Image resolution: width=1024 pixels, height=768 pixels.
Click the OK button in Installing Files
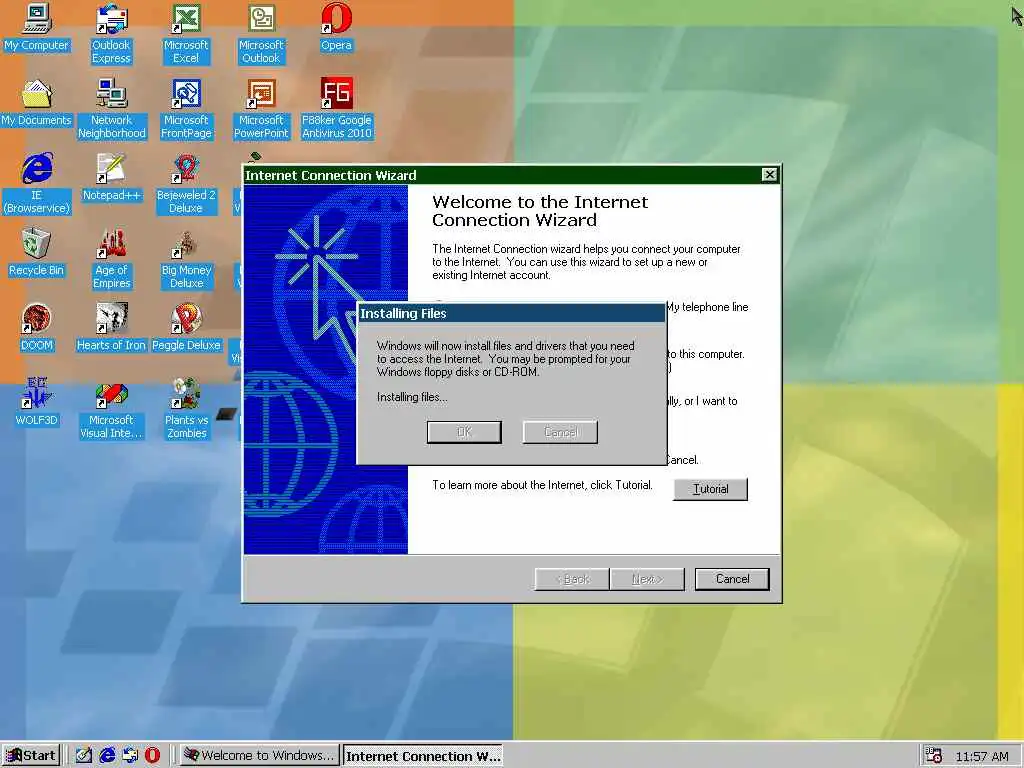[464, 432]
